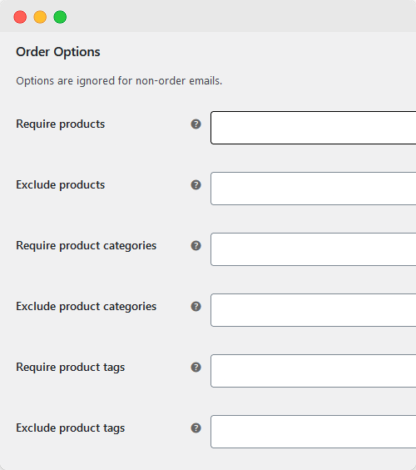
Task: Select the Require product categories field
Action: [313, 249]
